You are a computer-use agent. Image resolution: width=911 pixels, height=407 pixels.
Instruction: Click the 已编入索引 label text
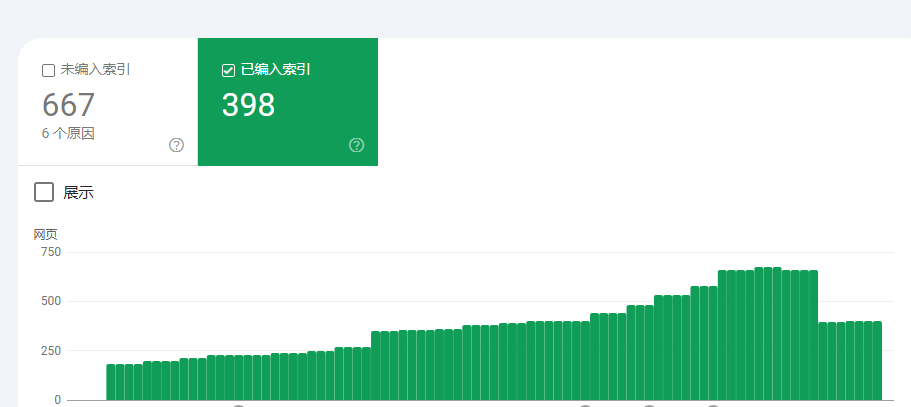pyautogui.click(x=275, y=70)
